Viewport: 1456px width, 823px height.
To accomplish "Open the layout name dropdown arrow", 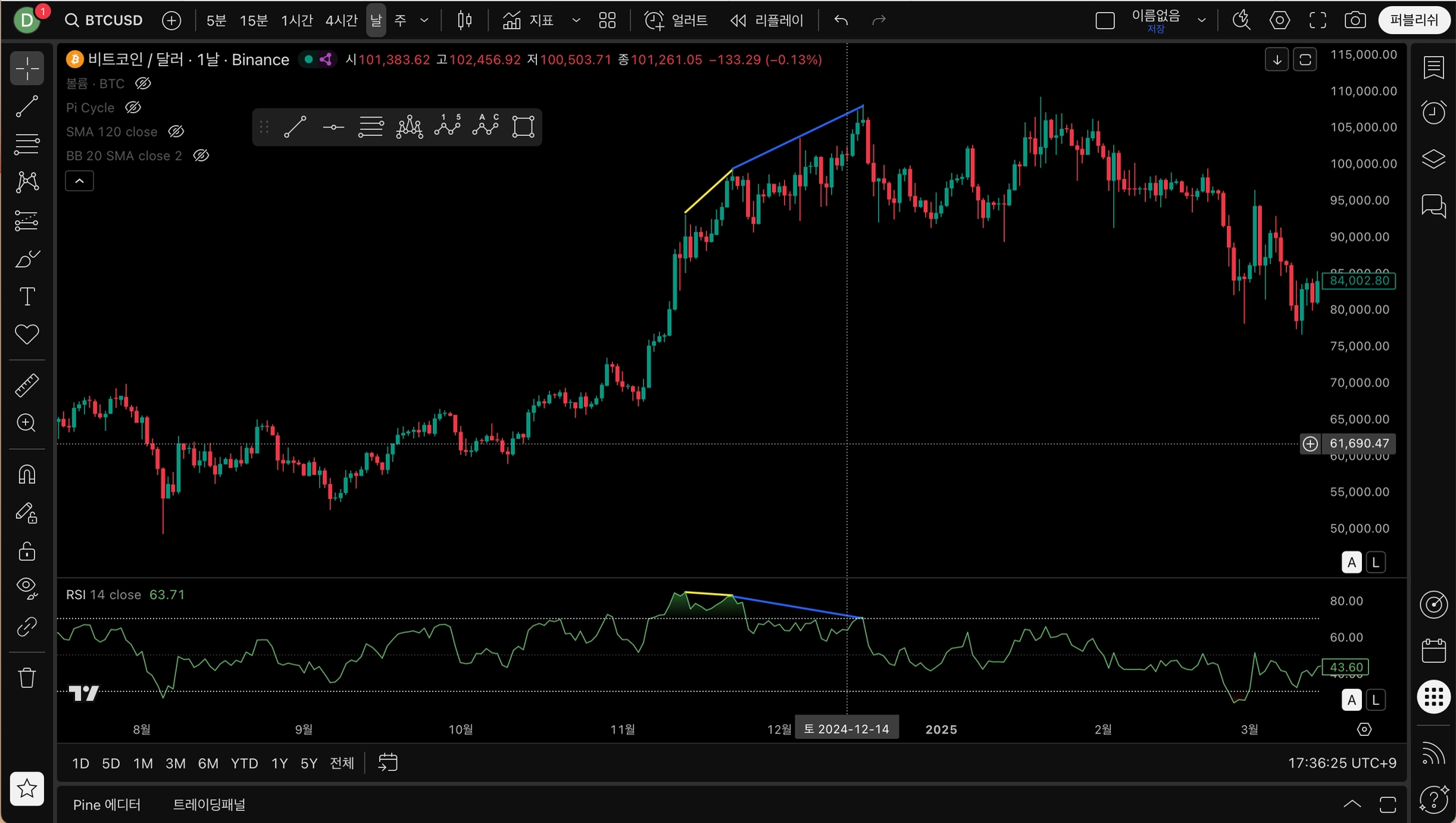I will [1201, 20].
